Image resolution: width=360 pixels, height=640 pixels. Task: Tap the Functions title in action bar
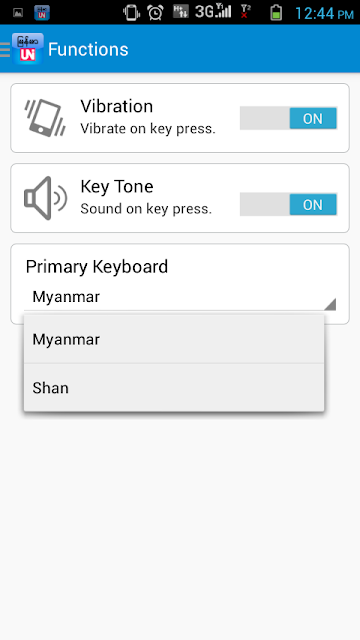(x=88, y=49)
